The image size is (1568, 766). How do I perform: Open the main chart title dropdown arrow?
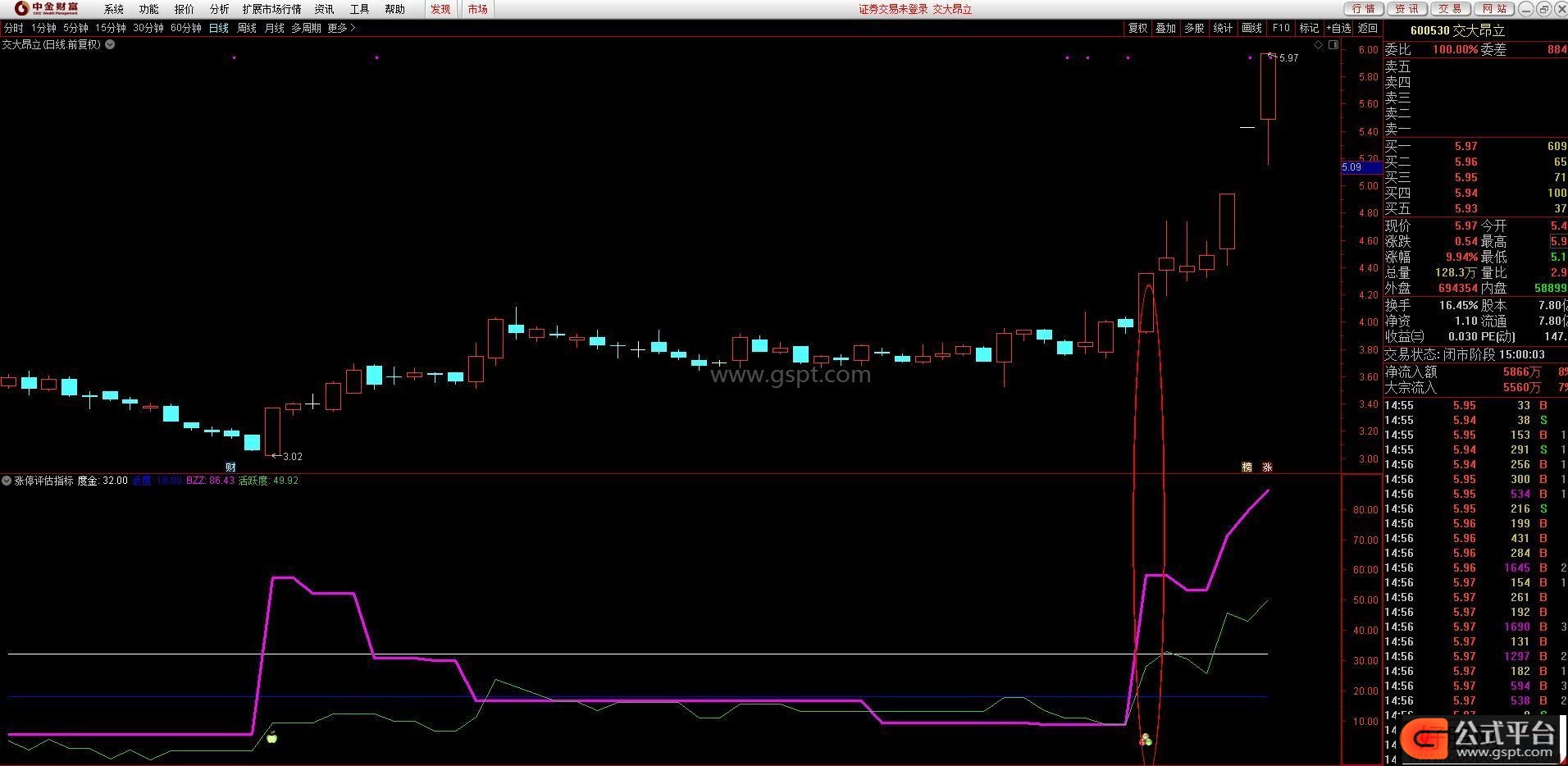pyautogui.click(x=110, y=44)
